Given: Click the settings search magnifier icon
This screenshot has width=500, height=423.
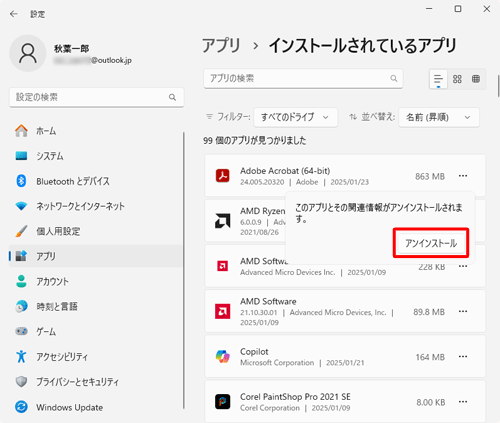Looking at the screenshot, I should (x=172, y=97).
